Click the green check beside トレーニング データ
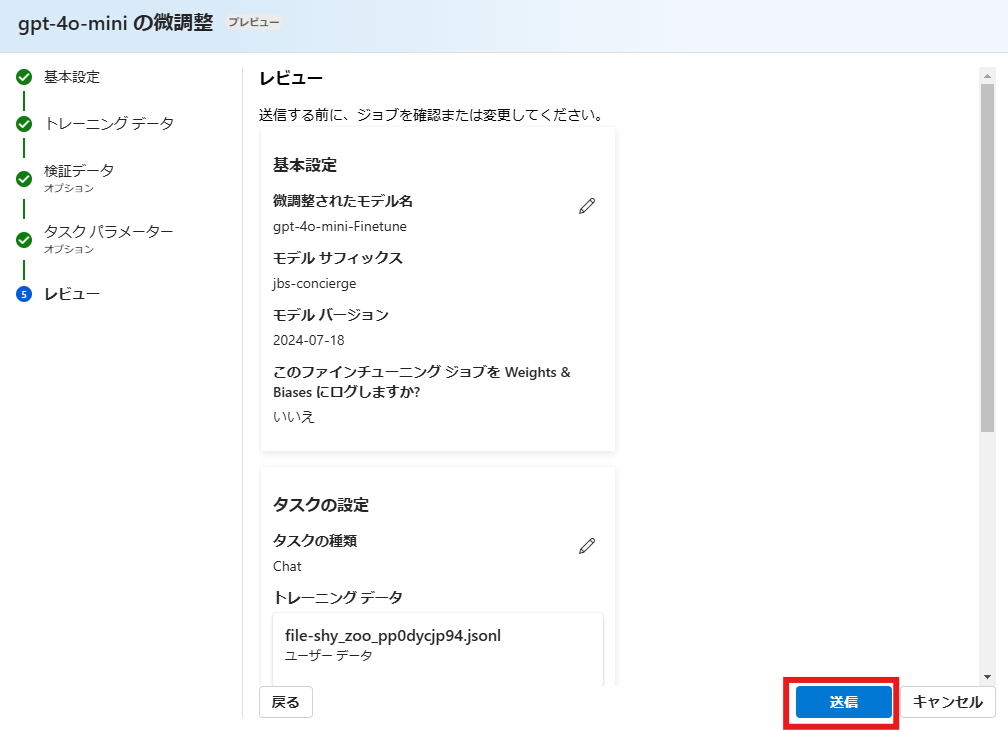The height and width of the screenshot is (730, 1008). [24, 123]
